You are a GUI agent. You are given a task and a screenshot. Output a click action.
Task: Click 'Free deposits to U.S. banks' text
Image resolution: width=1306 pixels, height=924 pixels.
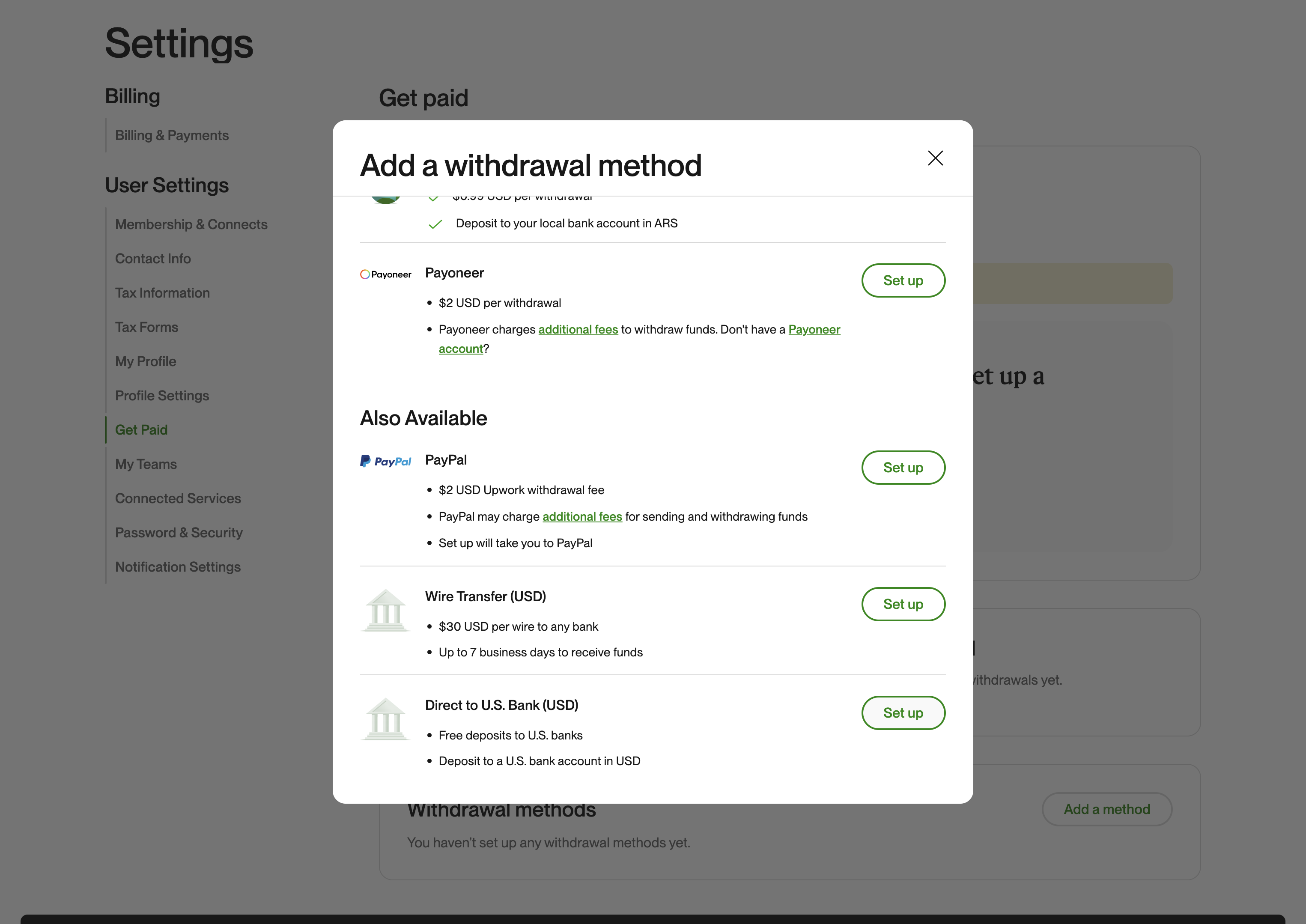pos(510,735)
